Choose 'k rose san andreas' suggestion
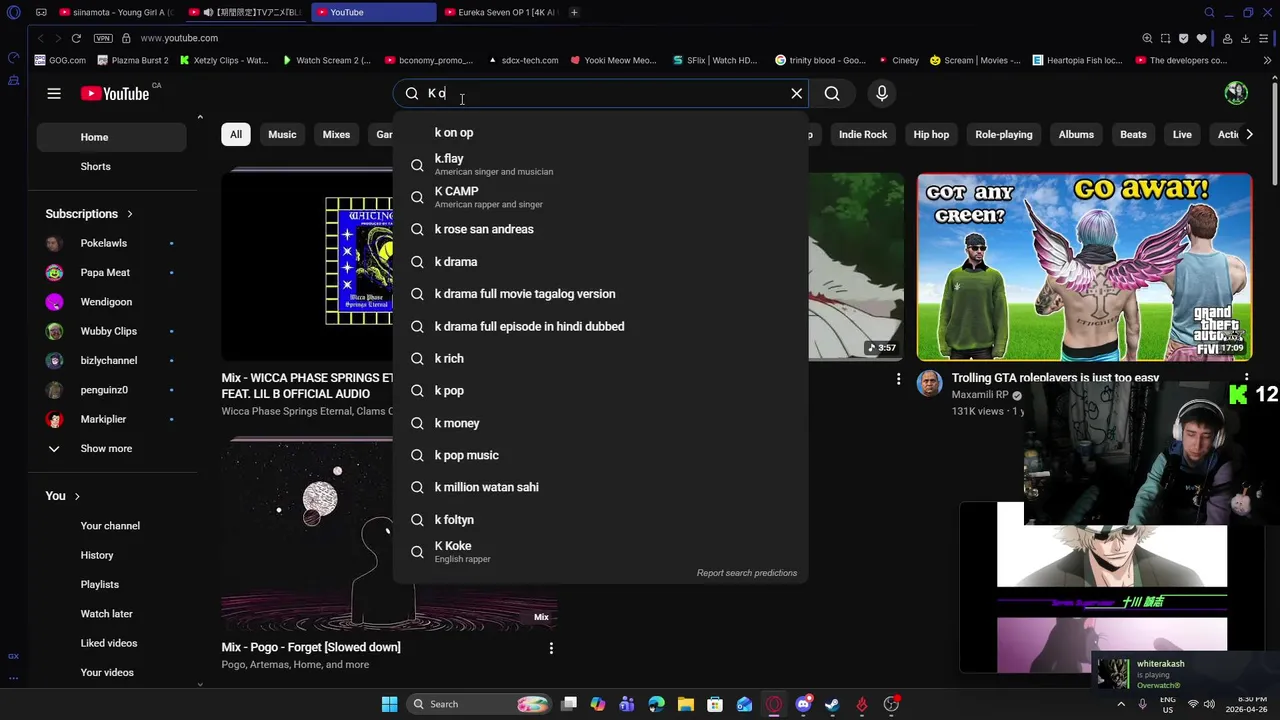This screenshot has height=720, width=1280. pos(600,229)
